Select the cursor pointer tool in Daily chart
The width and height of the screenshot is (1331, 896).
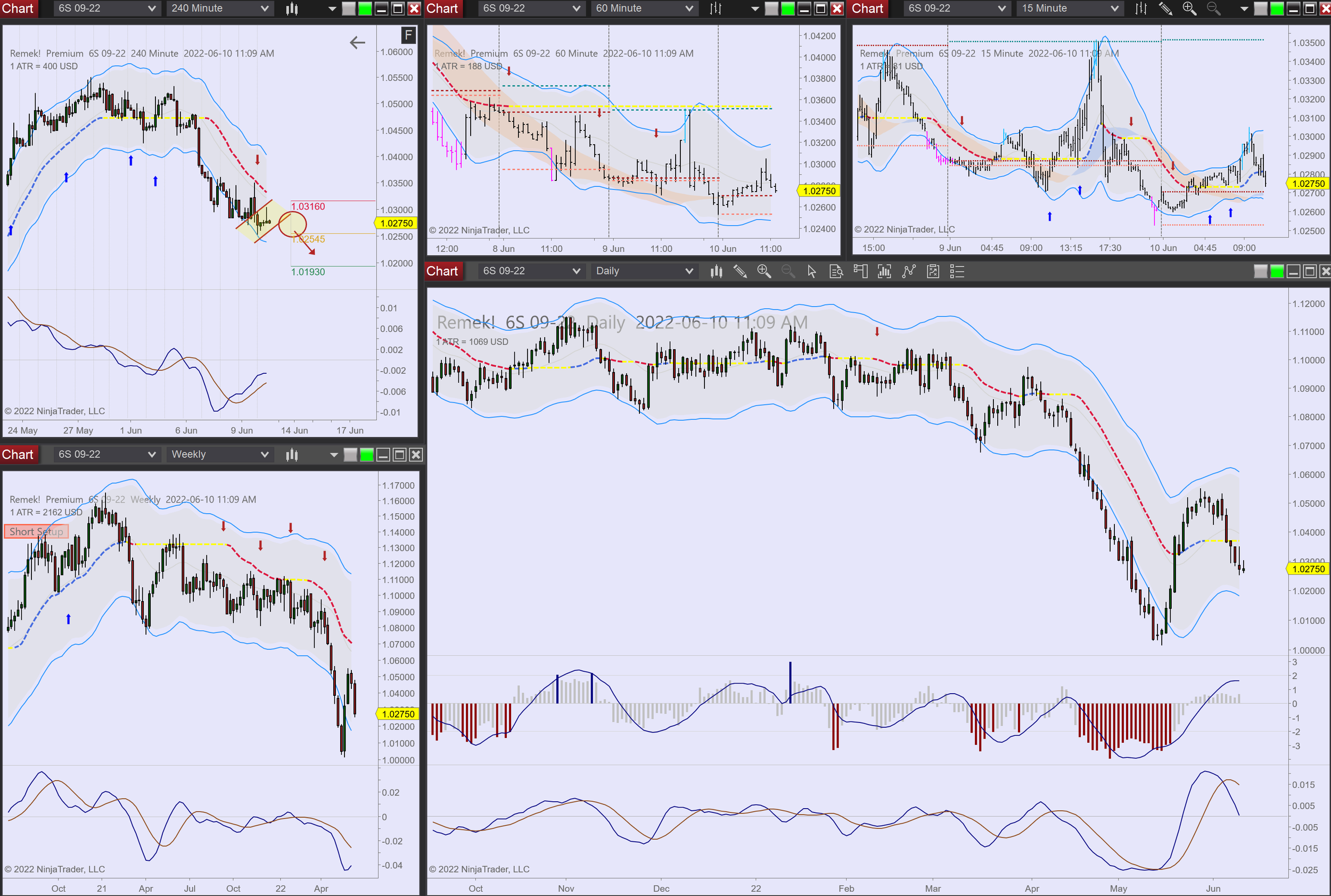click(x=811, y=272)
